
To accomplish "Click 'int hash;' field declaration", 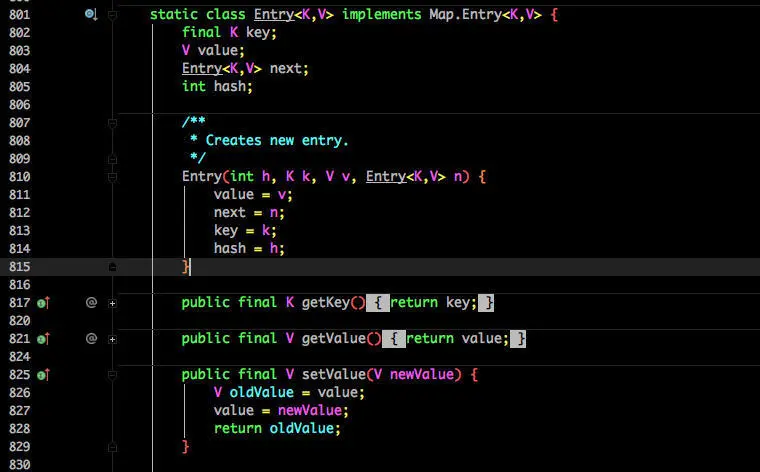I will click(x=217, y=86).
